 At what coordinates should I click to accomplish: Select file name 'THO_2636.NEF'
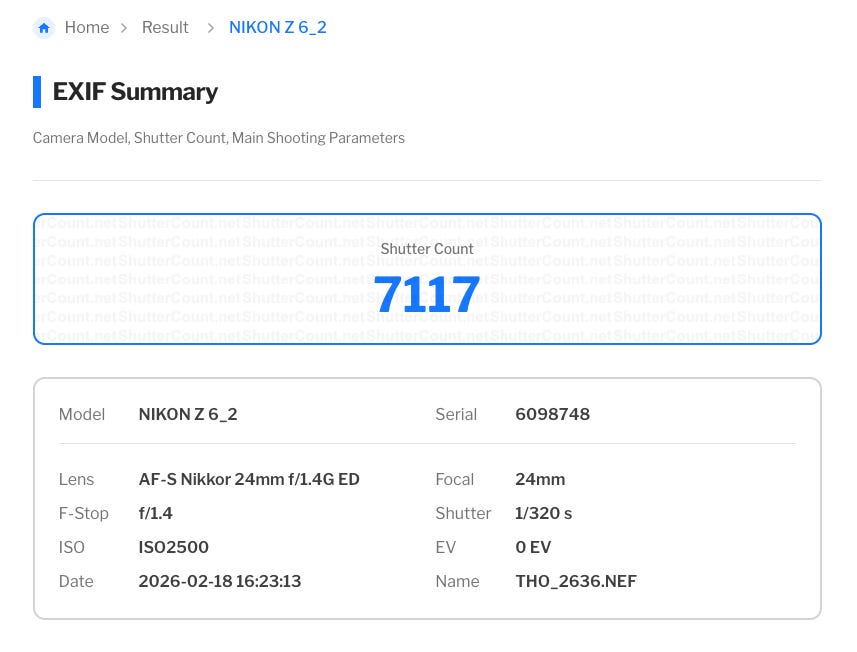[576, 581]
